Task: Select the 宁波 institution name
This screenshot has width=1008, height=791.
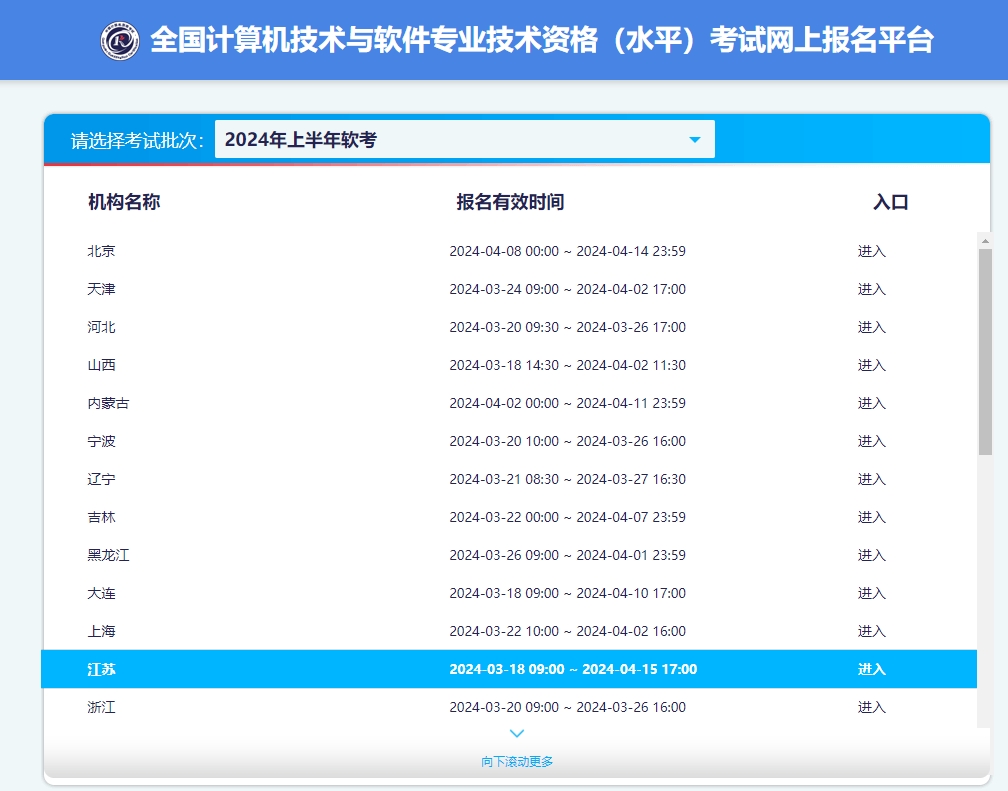Action: pos(102,441)
